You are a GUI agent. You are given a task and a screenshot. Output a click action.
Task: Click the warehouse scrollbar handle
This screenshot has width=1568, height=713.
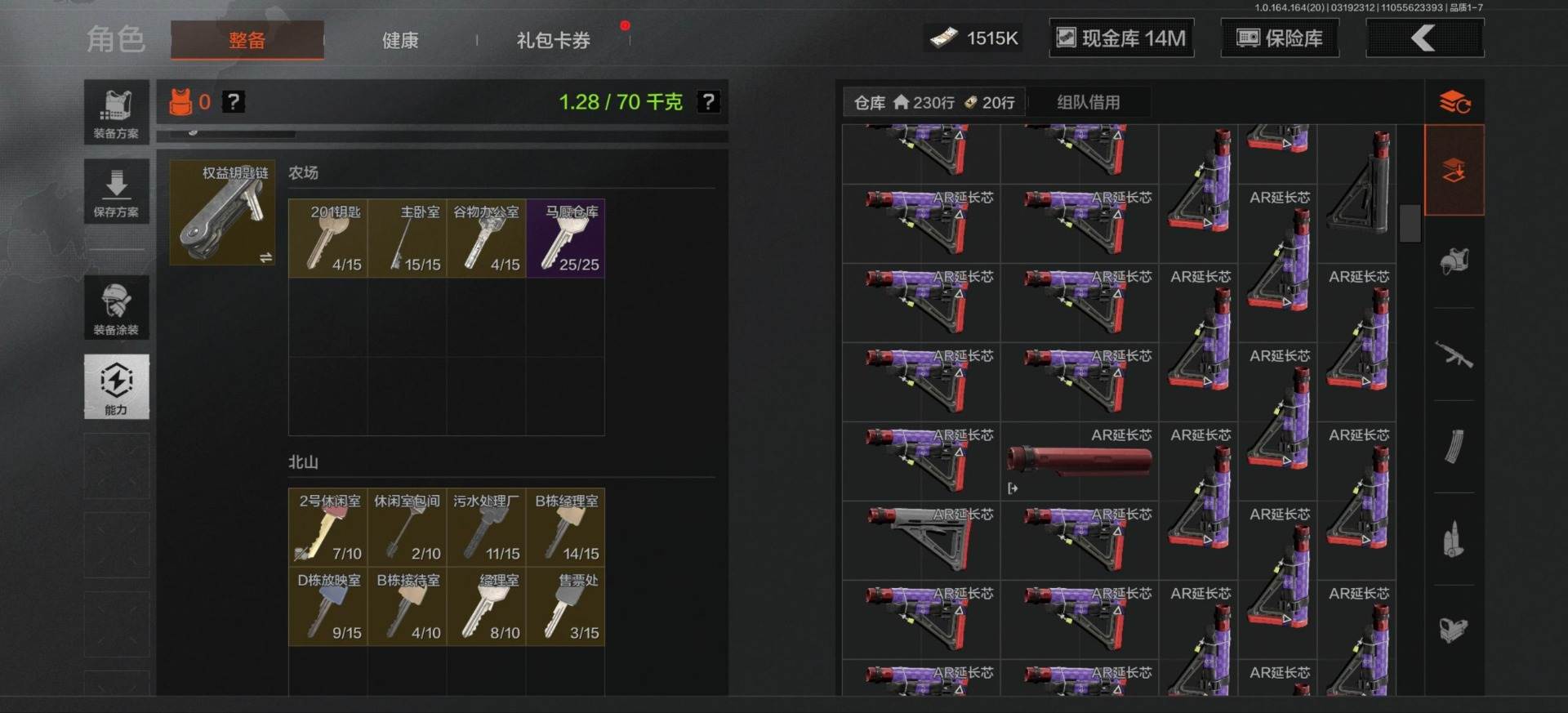[1410, 223]
